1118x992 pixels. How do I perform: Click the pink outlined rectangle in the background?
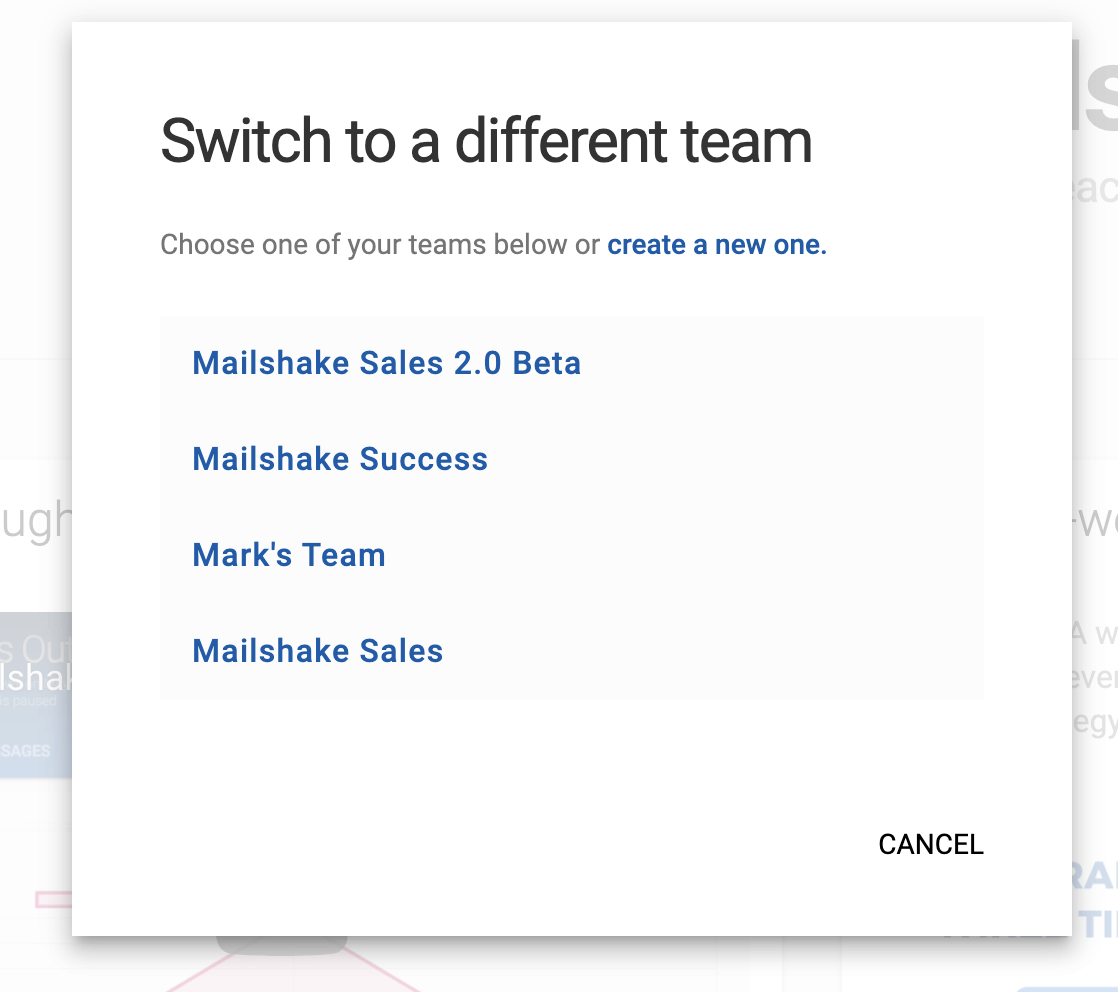pos(52,899)
